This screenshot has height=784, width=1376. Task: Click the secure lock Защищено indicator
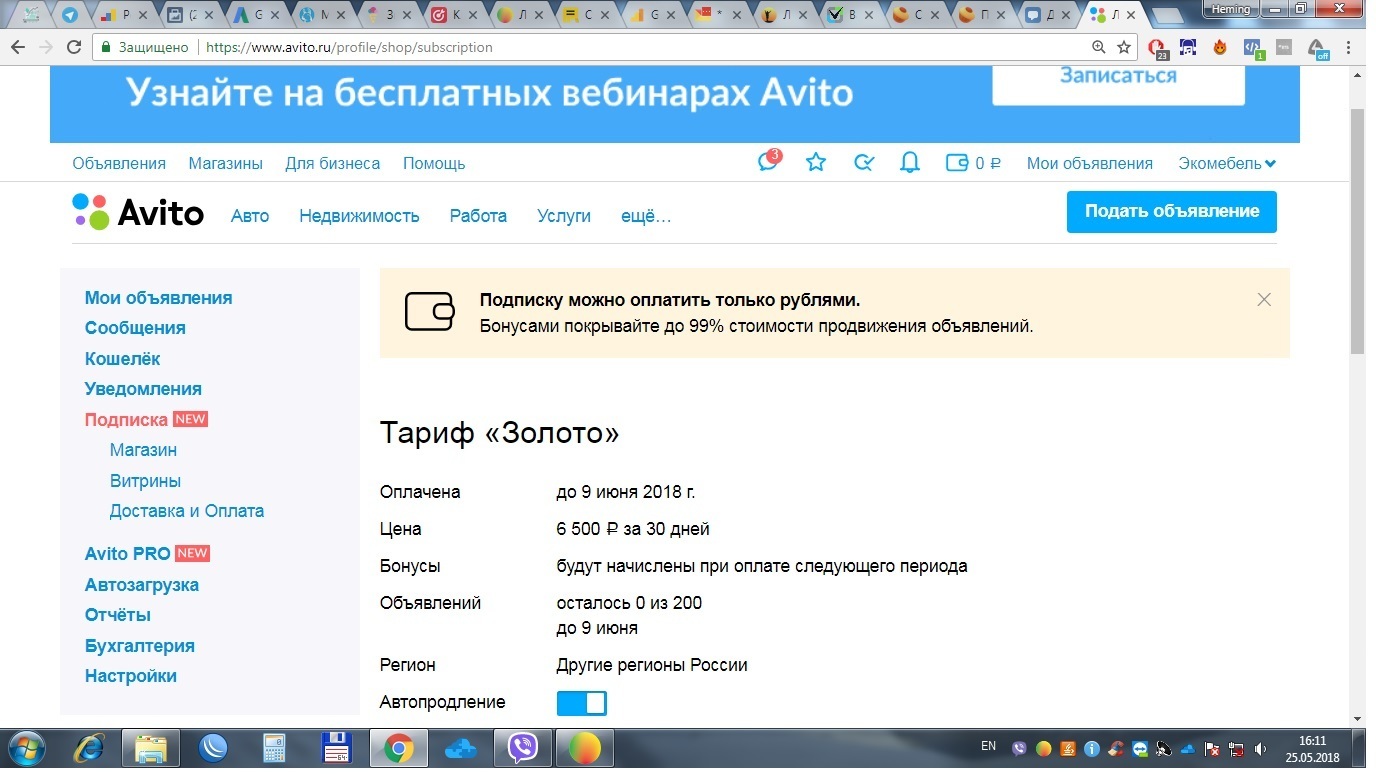click(145, 47)
